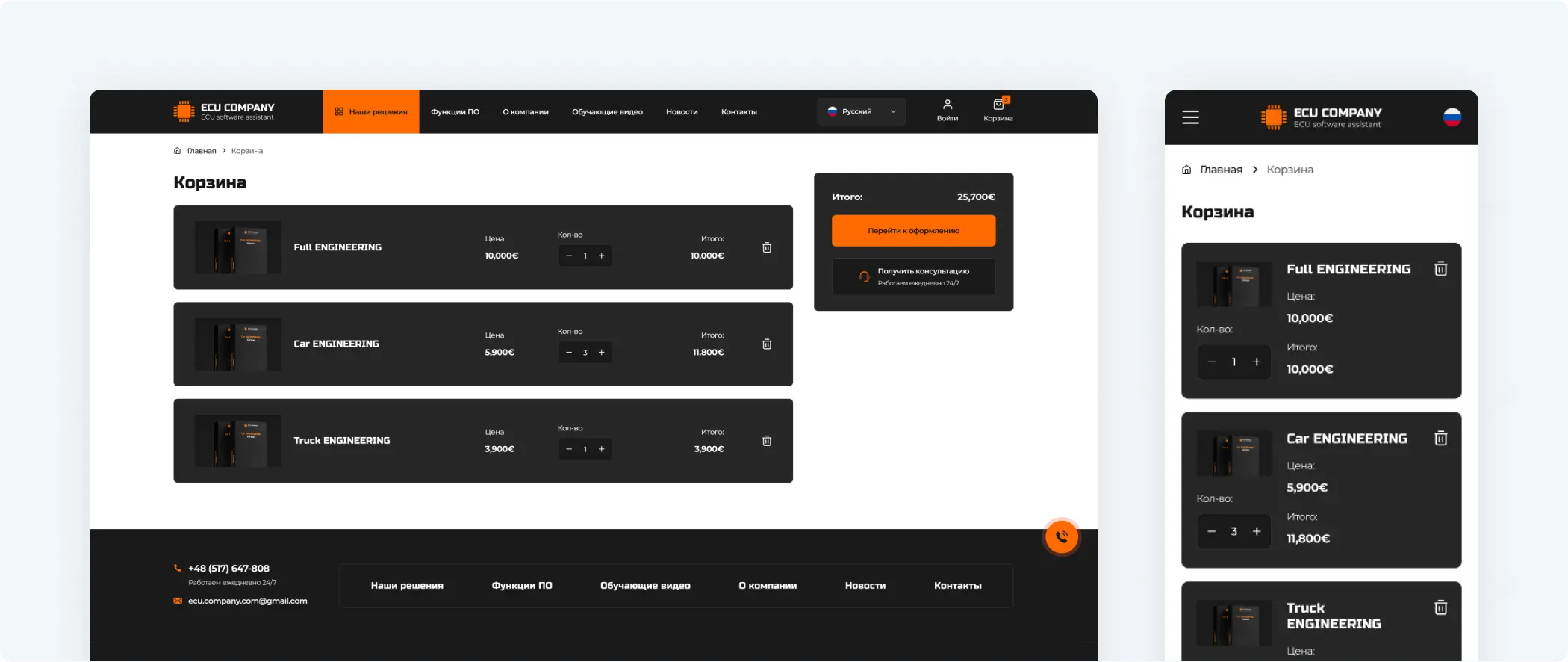
Task: Remove Car ENGINEERING using desktop trash icon
Action: pos(766,344)
